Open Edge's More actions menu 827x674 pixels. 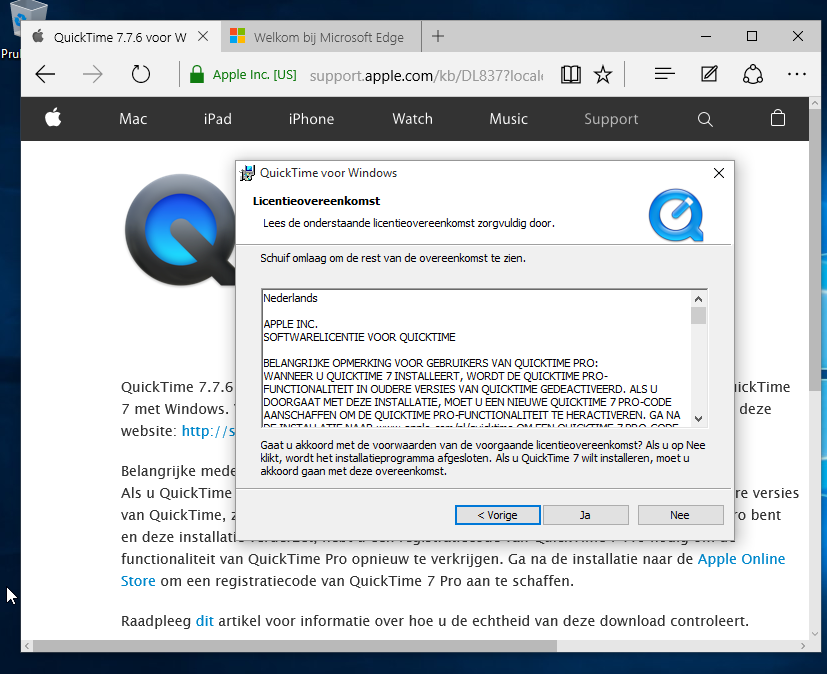coord(796,74)
